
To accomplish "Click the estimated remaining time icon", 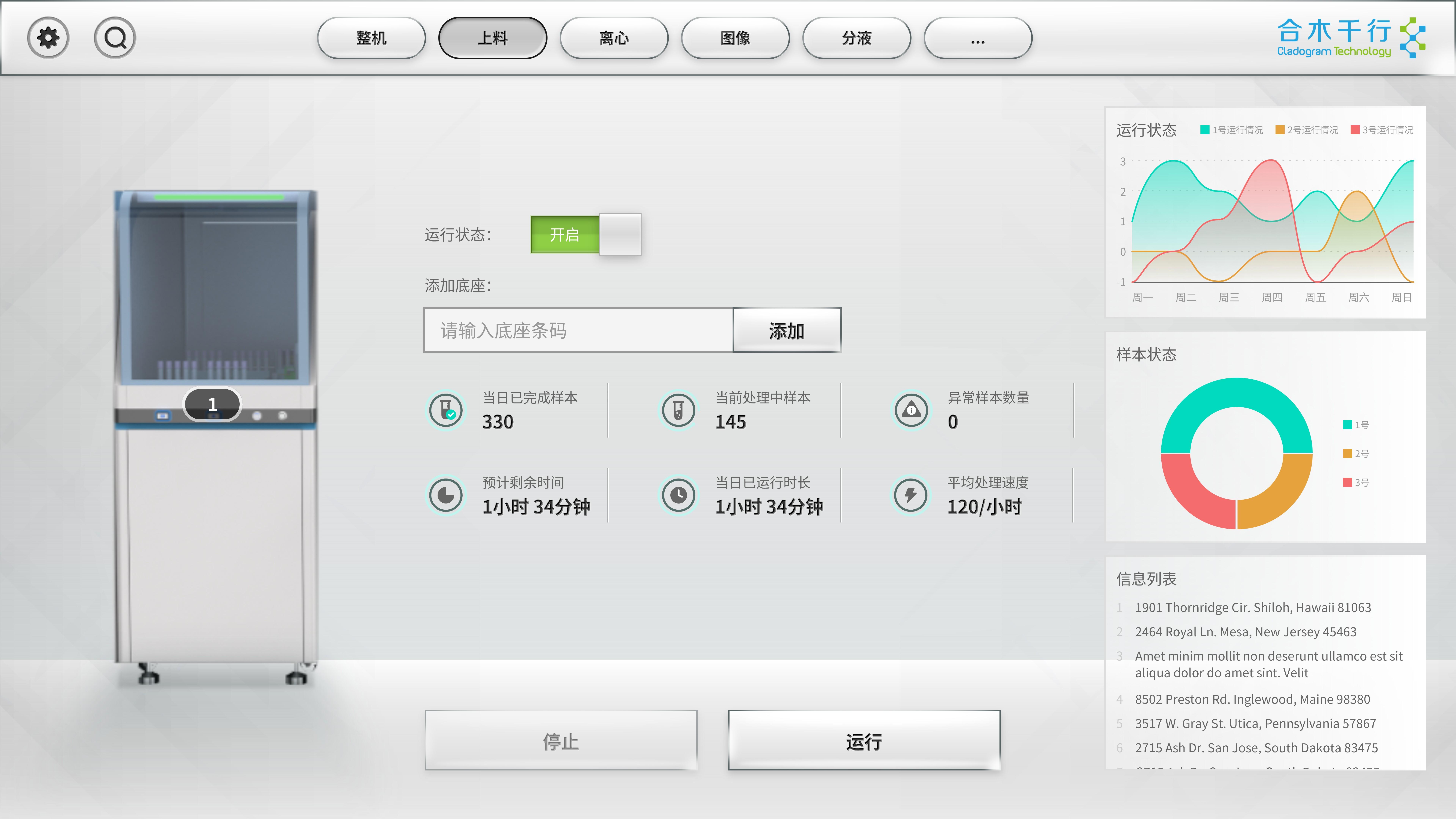I will click(x=446, y=495).
